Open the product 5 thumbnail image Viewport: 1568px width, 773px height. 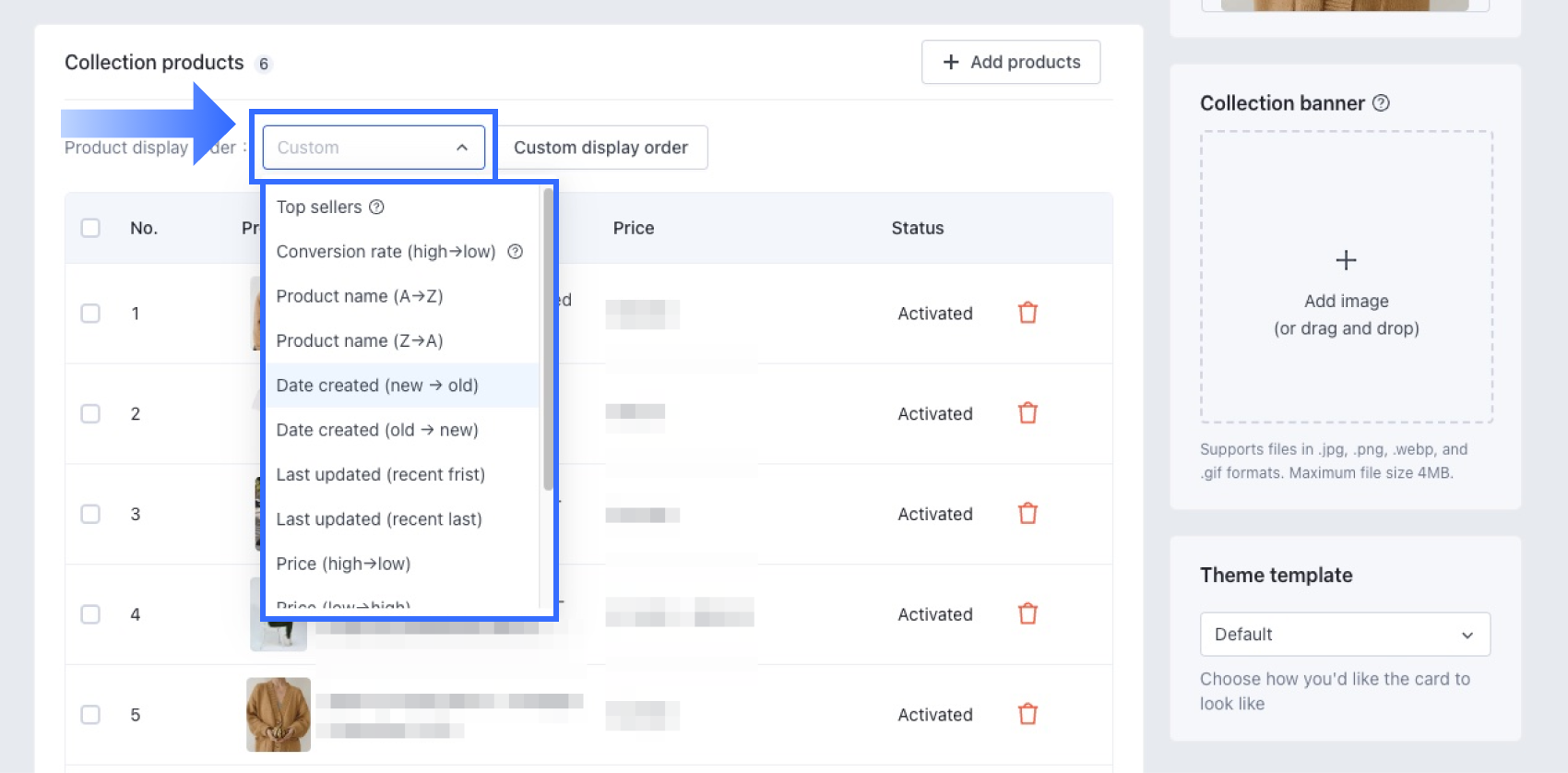point(279,715)
